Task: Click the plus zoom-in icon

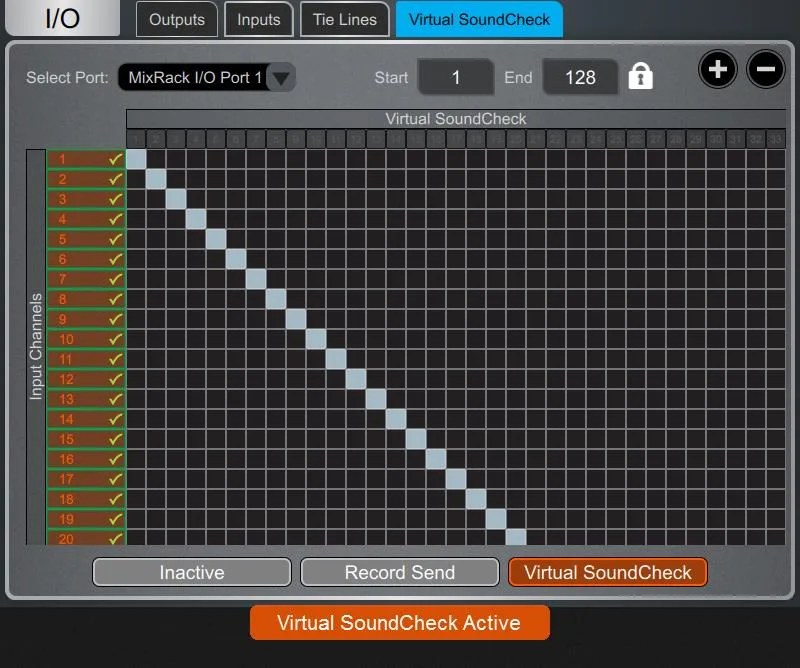Action: coord(717,69)
